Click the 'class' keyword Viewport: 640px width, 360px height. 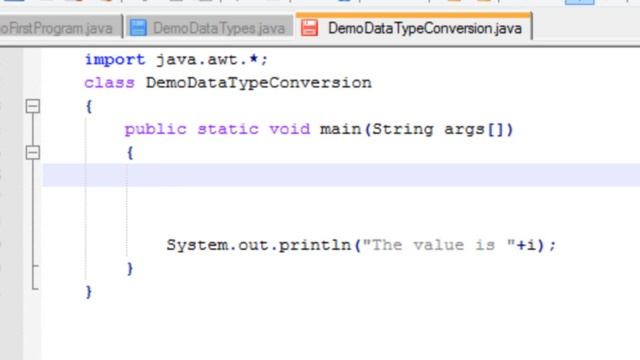[x=109, y=83]
